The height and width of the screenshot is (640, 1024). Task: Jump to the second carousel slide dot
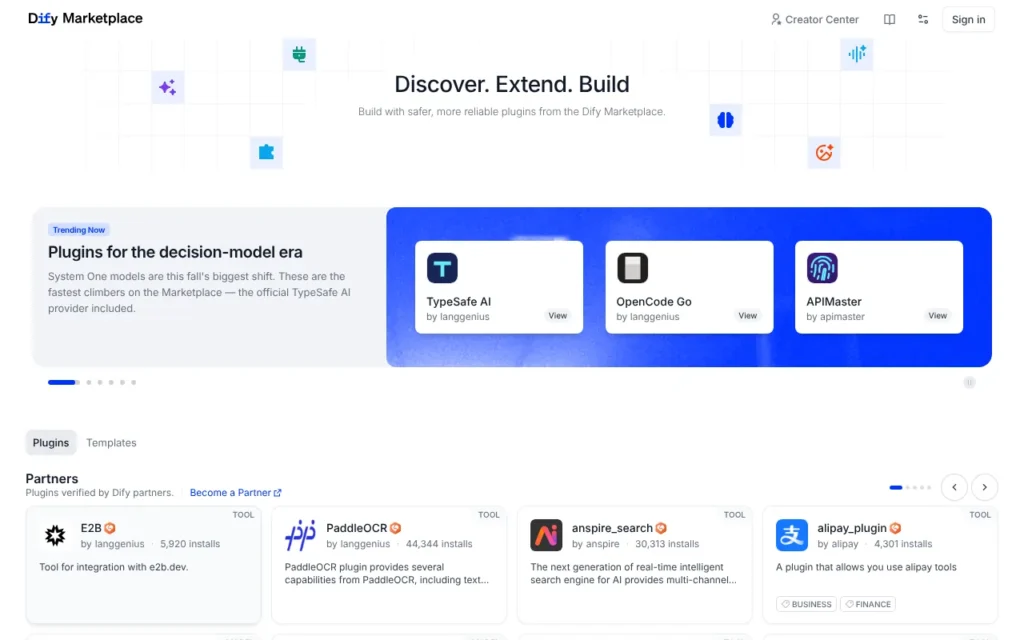tap(89, 383)
